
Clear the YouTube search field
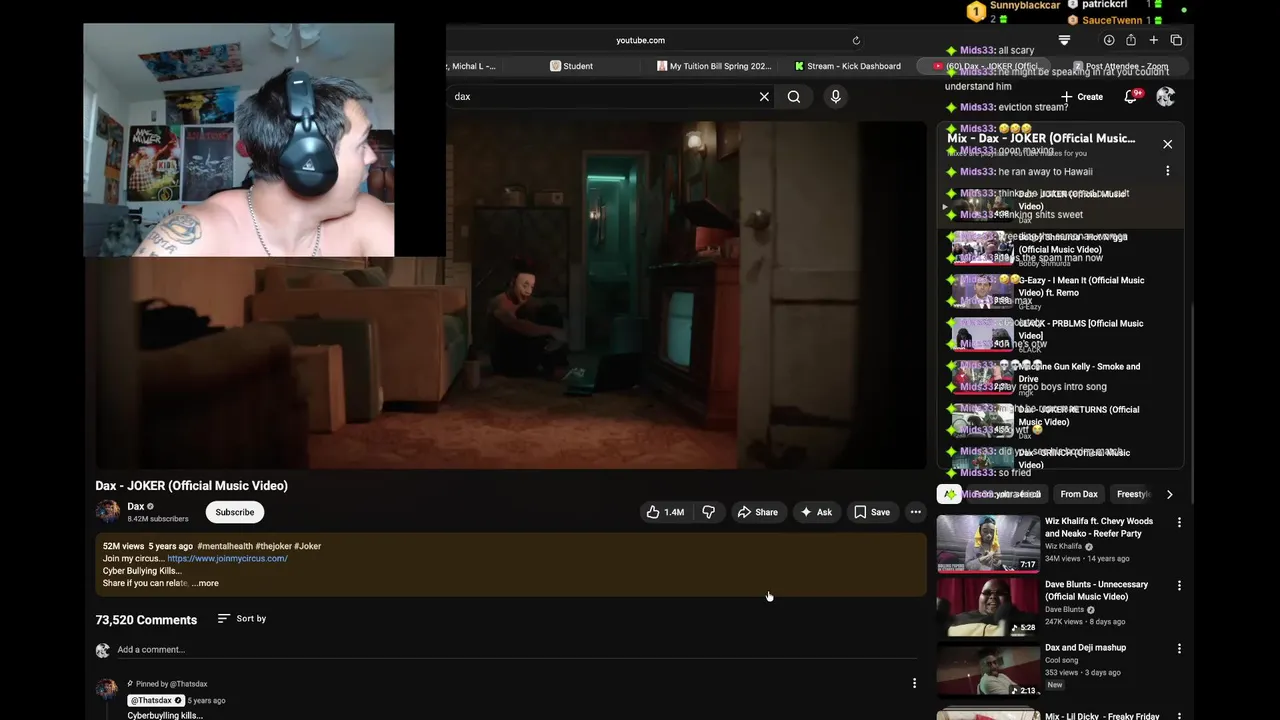tap(764, 97)
